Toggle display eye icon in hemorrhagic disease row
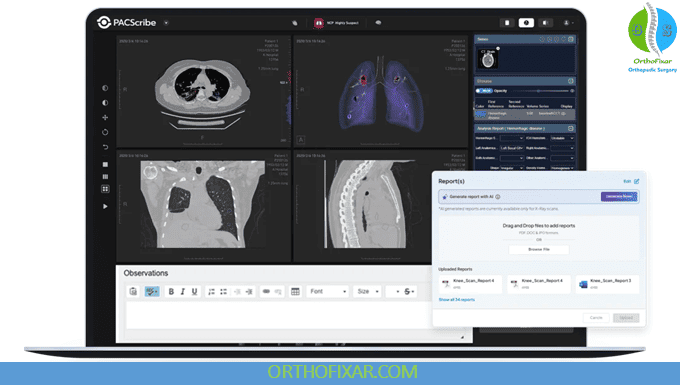680x385 pixels. click(x=564, y=114)
